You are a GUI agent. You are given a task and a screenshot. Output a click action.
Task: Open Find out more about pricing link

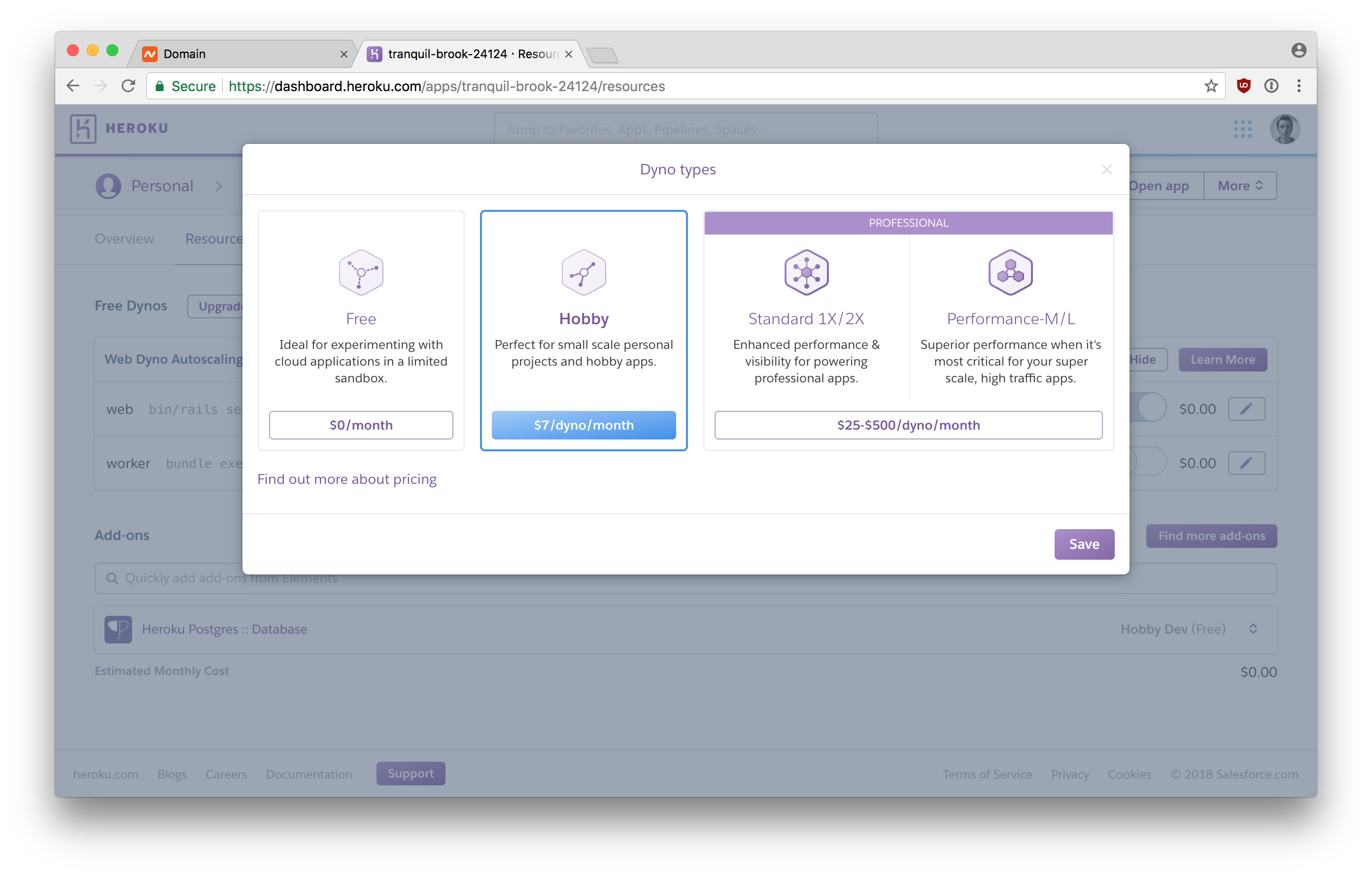pyautogui.click(x=346, y=479)
